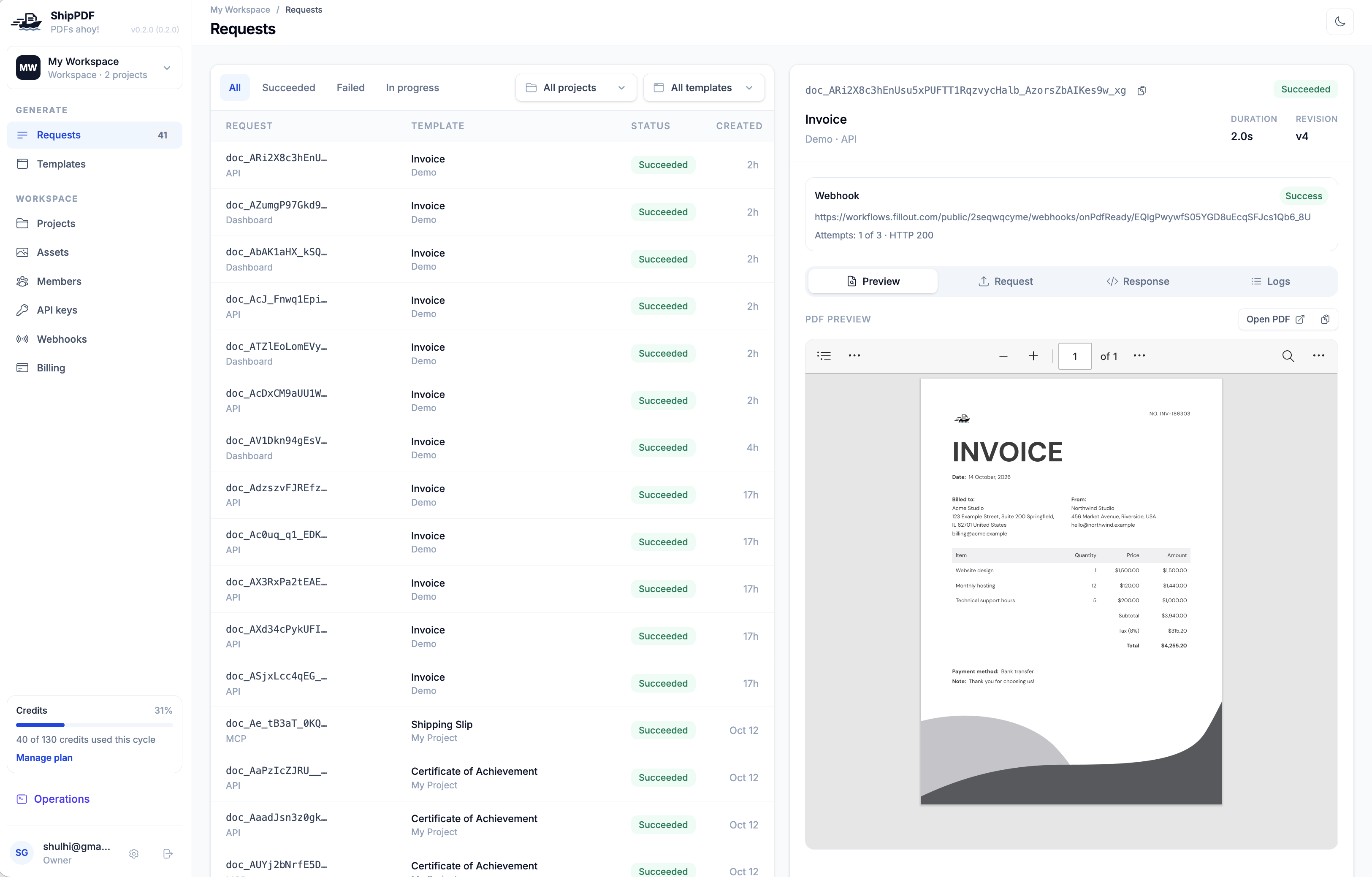The width and height of the screenshot is (1372, 877).
Task: Zoom out in the PDF viewer
Action: pyautogui.click(x=1003, y=356)
